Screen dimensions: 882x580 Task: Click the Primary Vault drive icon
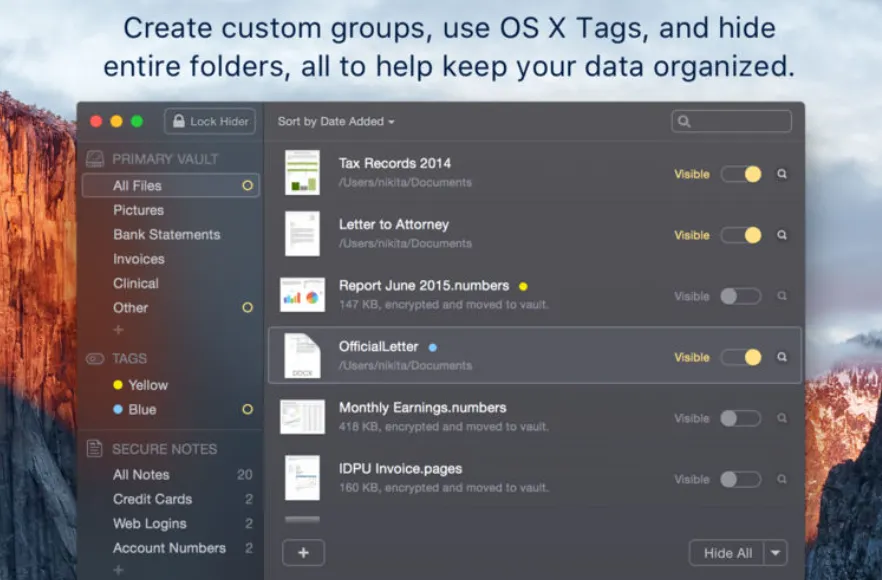tap(94, 159)
